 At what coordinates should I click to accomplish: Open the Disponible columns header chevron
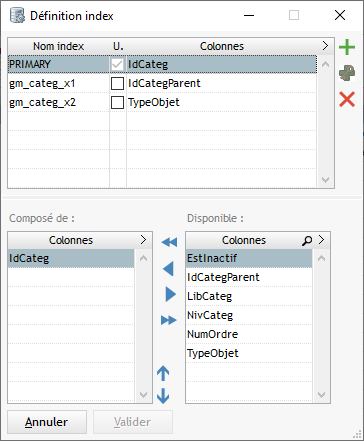tap(321, 240)
